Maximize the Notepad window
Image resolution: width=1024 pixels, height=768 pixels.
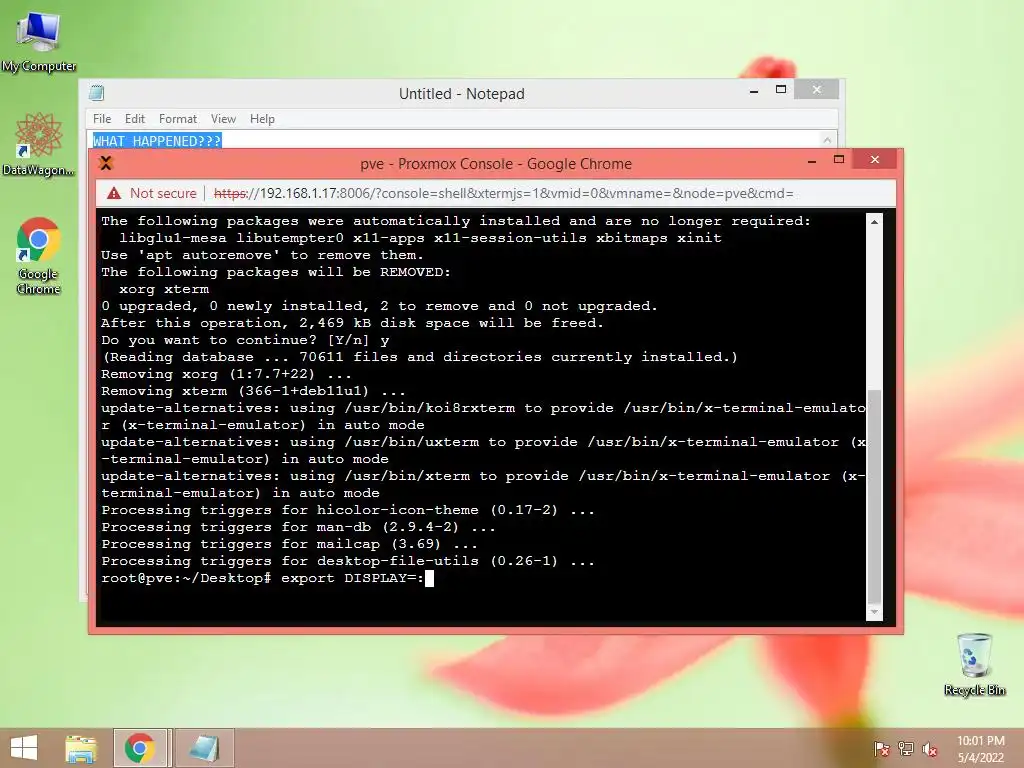pyautogui.click(x=780, y=89)
